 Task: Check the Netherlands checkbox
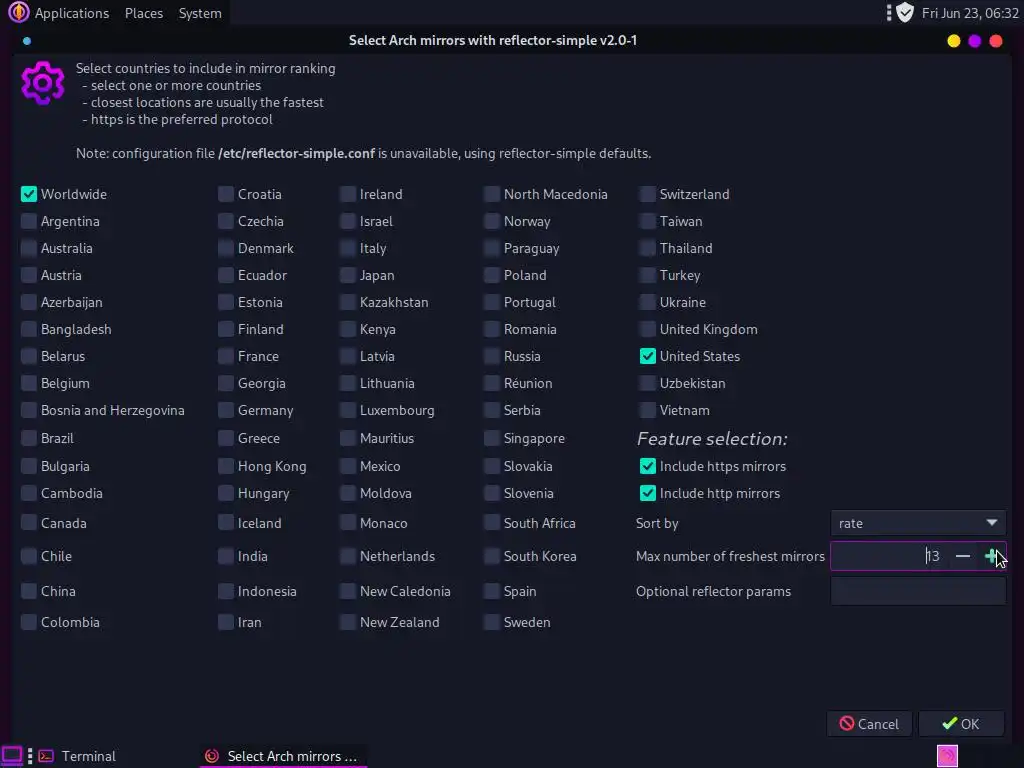(x=347, y=556)
